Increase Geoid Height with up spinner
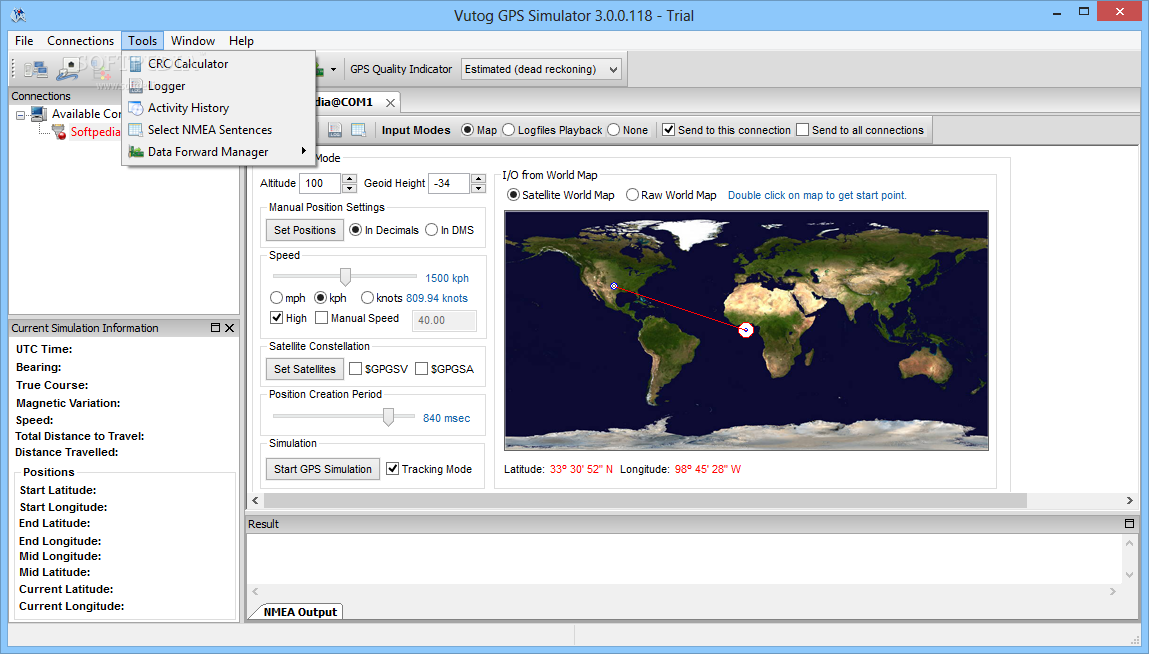 479,178
